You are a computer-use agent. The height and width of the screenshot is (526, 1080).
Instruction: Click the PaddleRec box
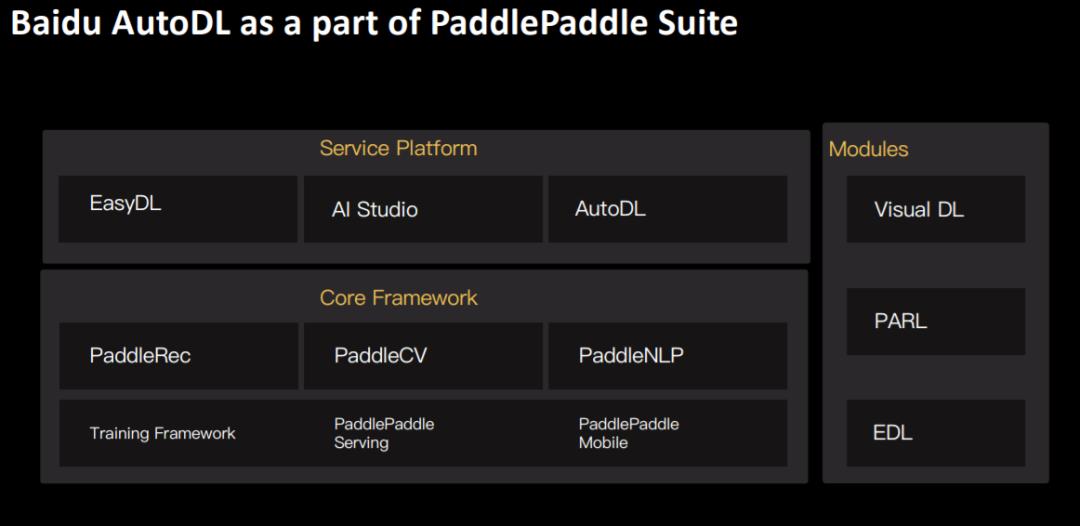[178, 355]
